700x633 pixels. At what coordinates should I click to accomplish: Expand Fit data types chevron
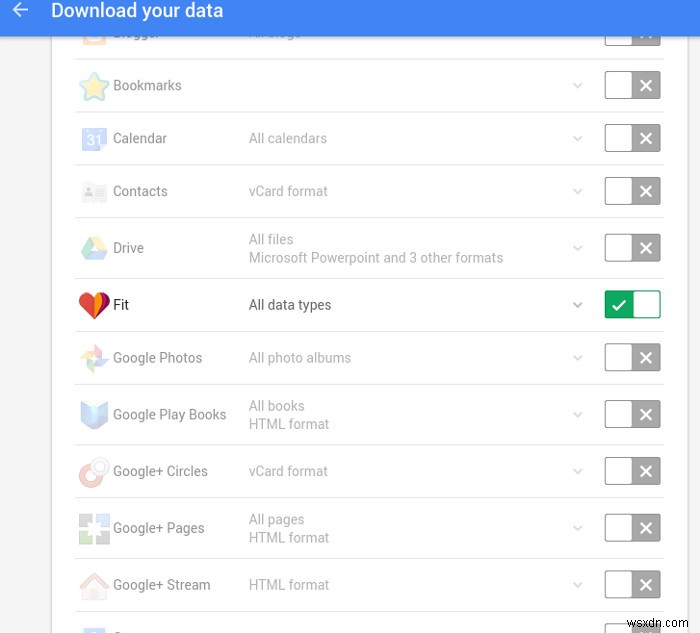[x=578, y=305]
